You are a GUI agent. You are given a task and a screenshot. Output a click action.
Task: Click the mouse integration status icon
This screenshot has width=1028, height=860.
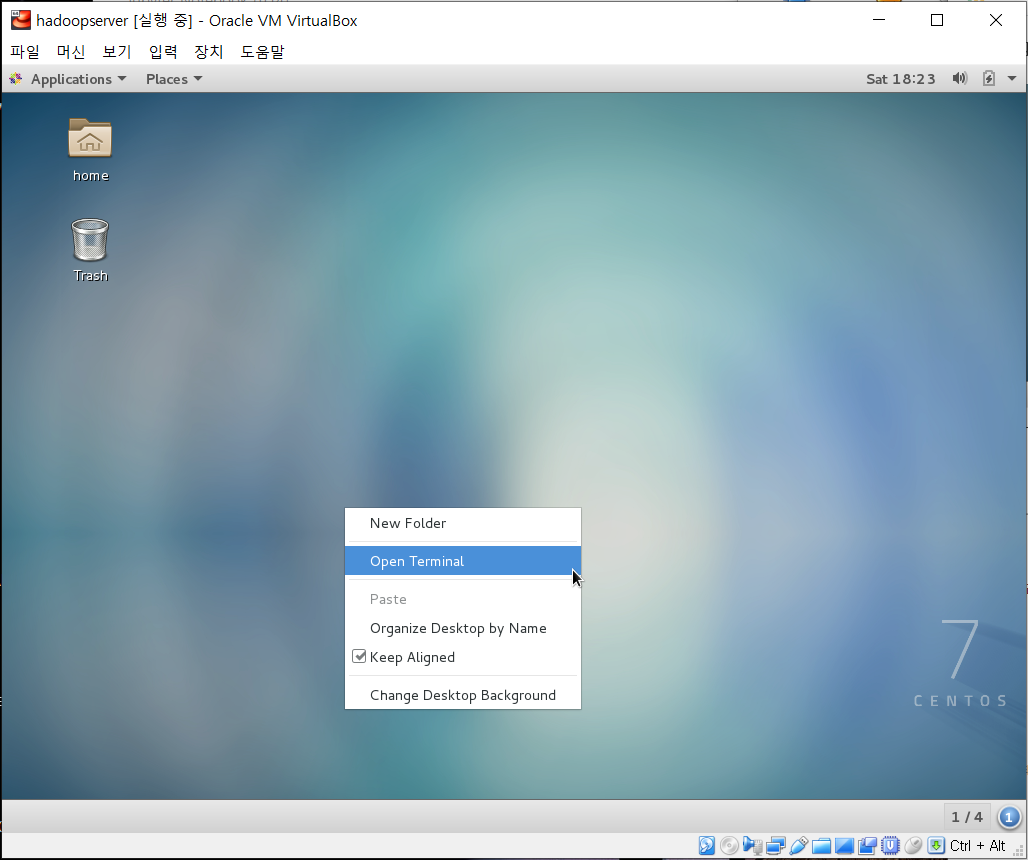tap(913, 846)
